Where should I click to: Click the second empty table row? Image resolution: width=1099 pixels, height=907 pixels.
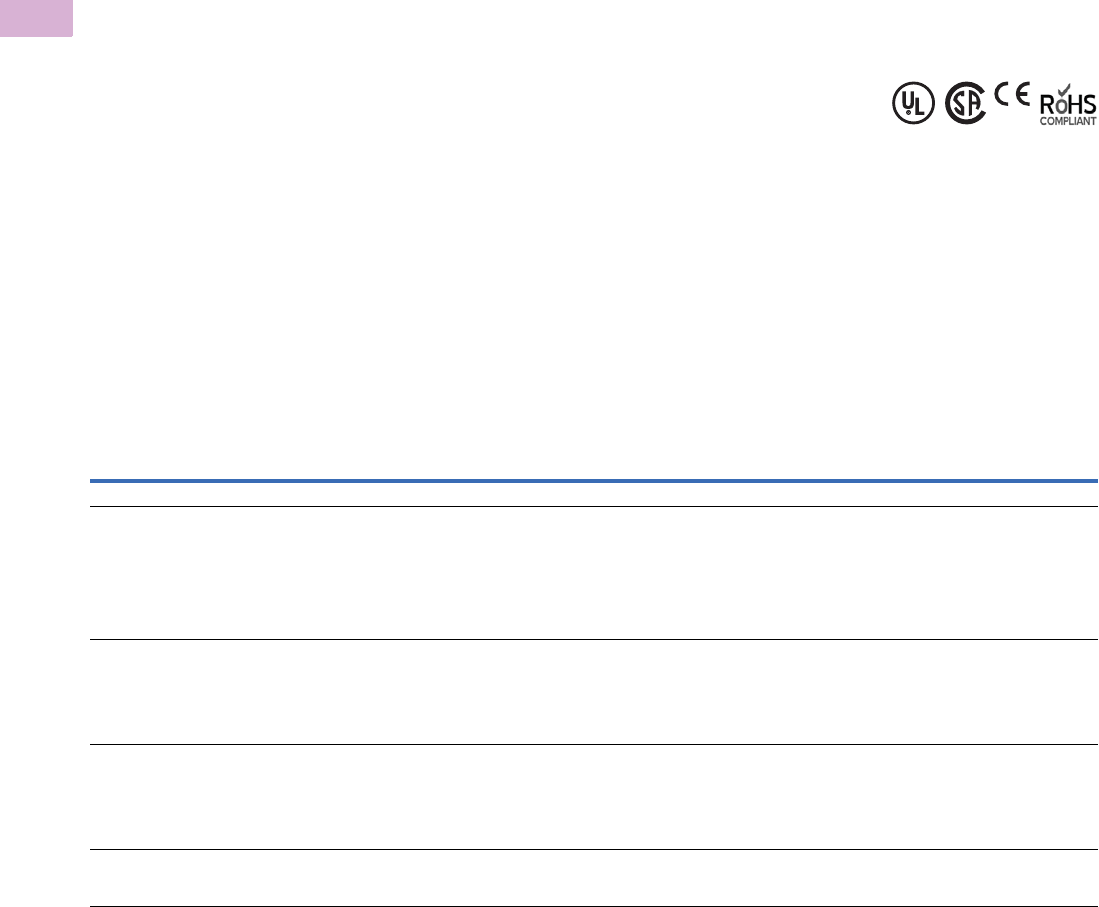pos(594,692)
